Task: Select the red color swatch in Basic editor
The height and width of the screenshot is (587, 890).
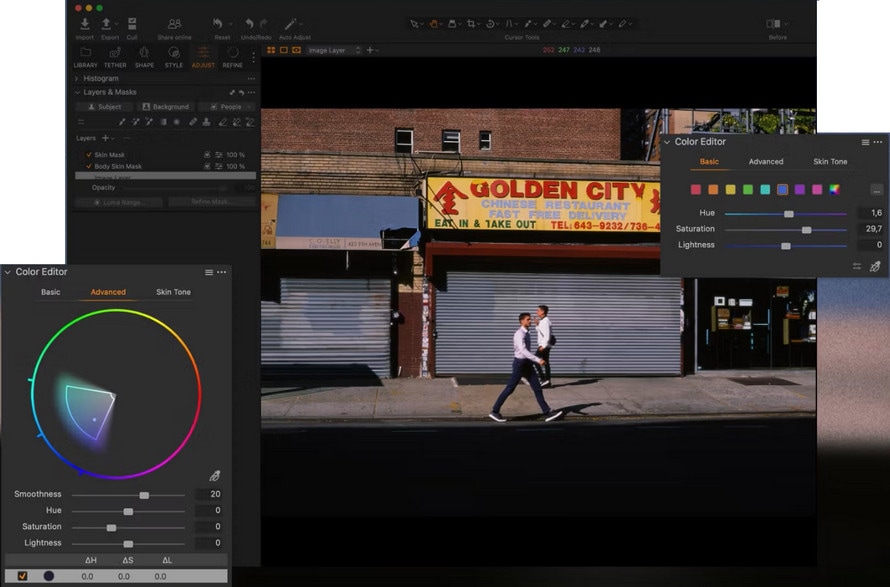Action: pos(696,190)
